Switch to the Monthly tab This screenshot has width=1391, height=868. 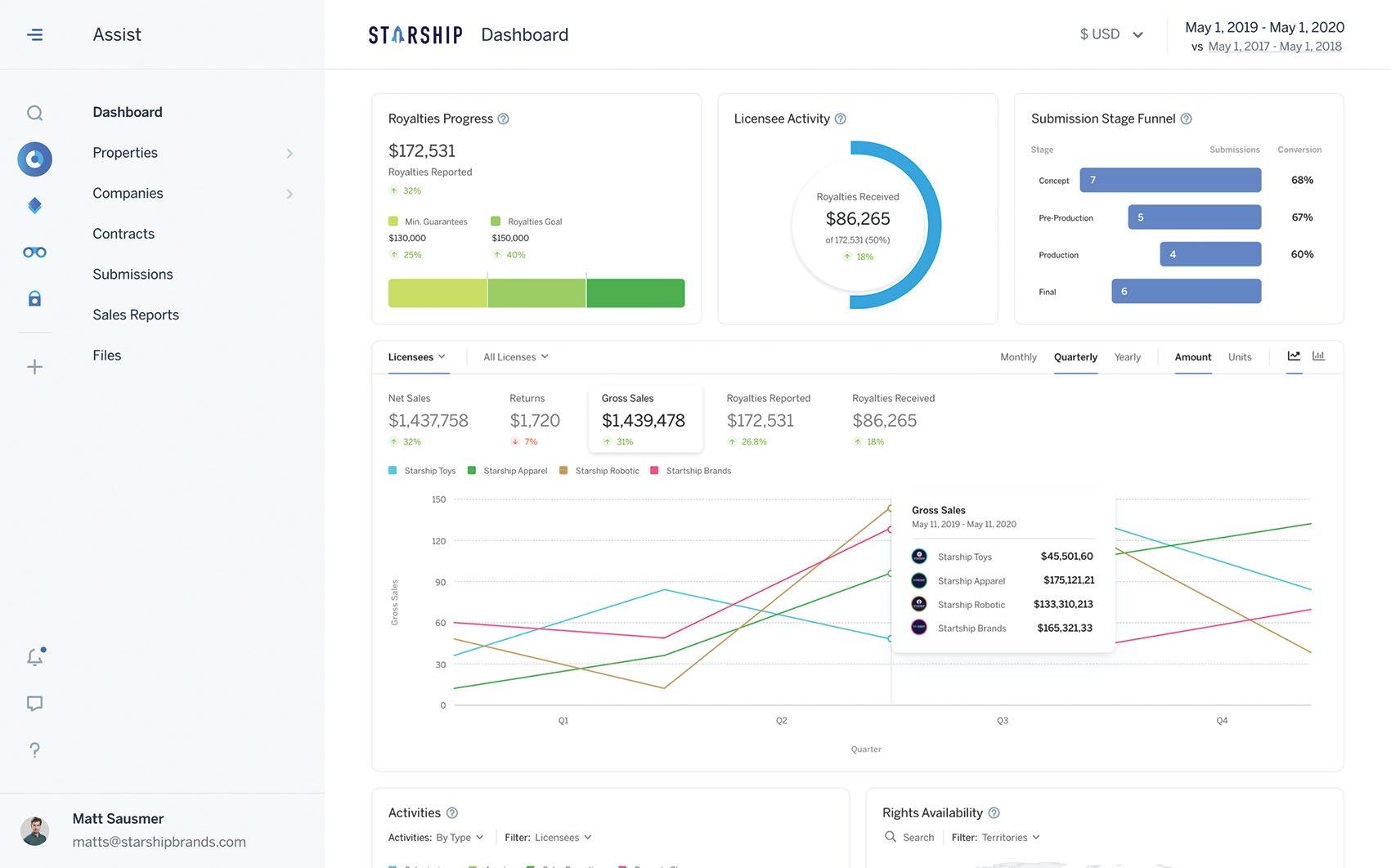[x=1018, y=357]
